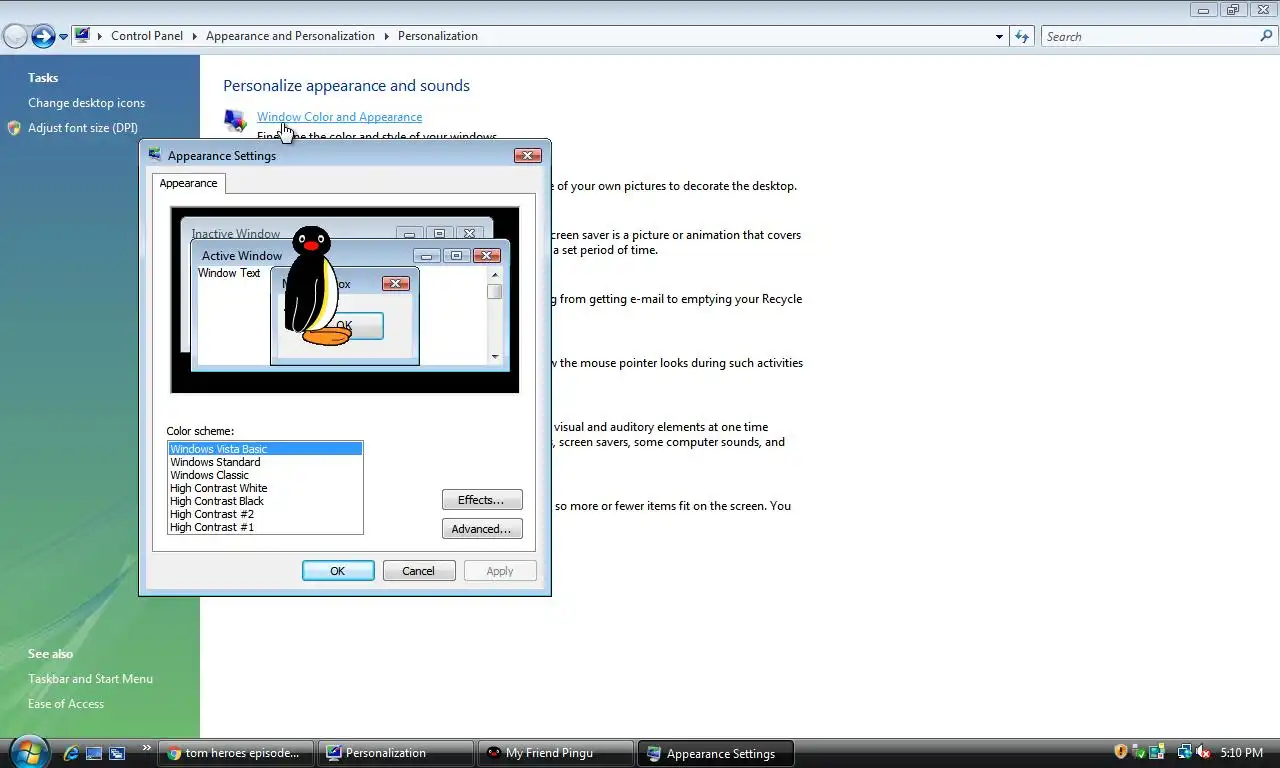
Task: Confirm with OK in Appearance Settings
Action: [x=338, y=571]
